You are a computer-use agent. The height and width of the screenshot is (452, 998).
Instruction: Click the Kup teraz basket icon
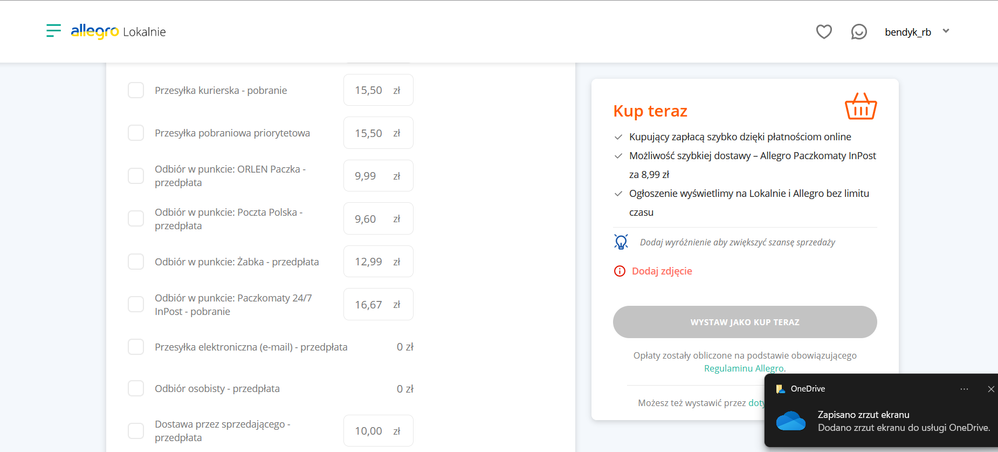coord(861,107)
